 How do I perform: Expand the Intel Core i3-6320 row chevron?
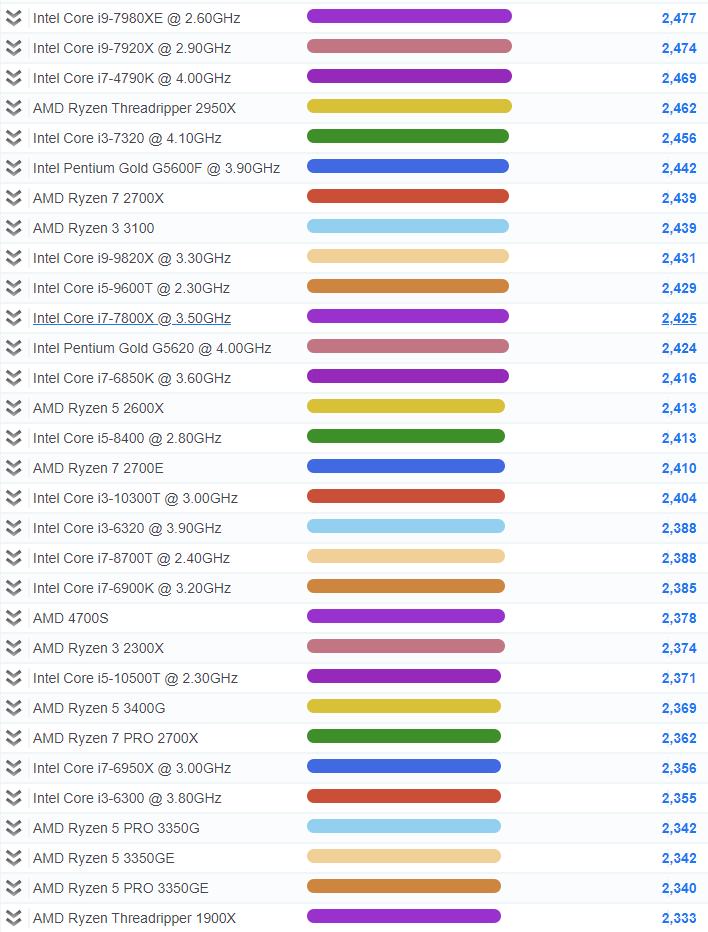[x=14, y=528]
